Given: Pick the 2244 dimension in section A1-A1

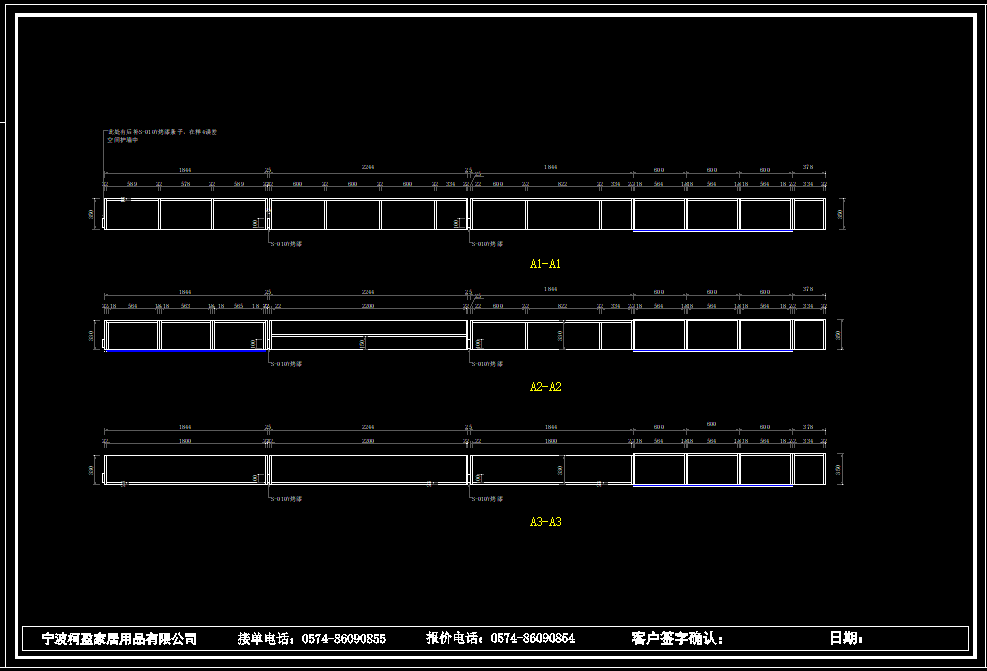Looking at the screenshot, I should (367, 168).
